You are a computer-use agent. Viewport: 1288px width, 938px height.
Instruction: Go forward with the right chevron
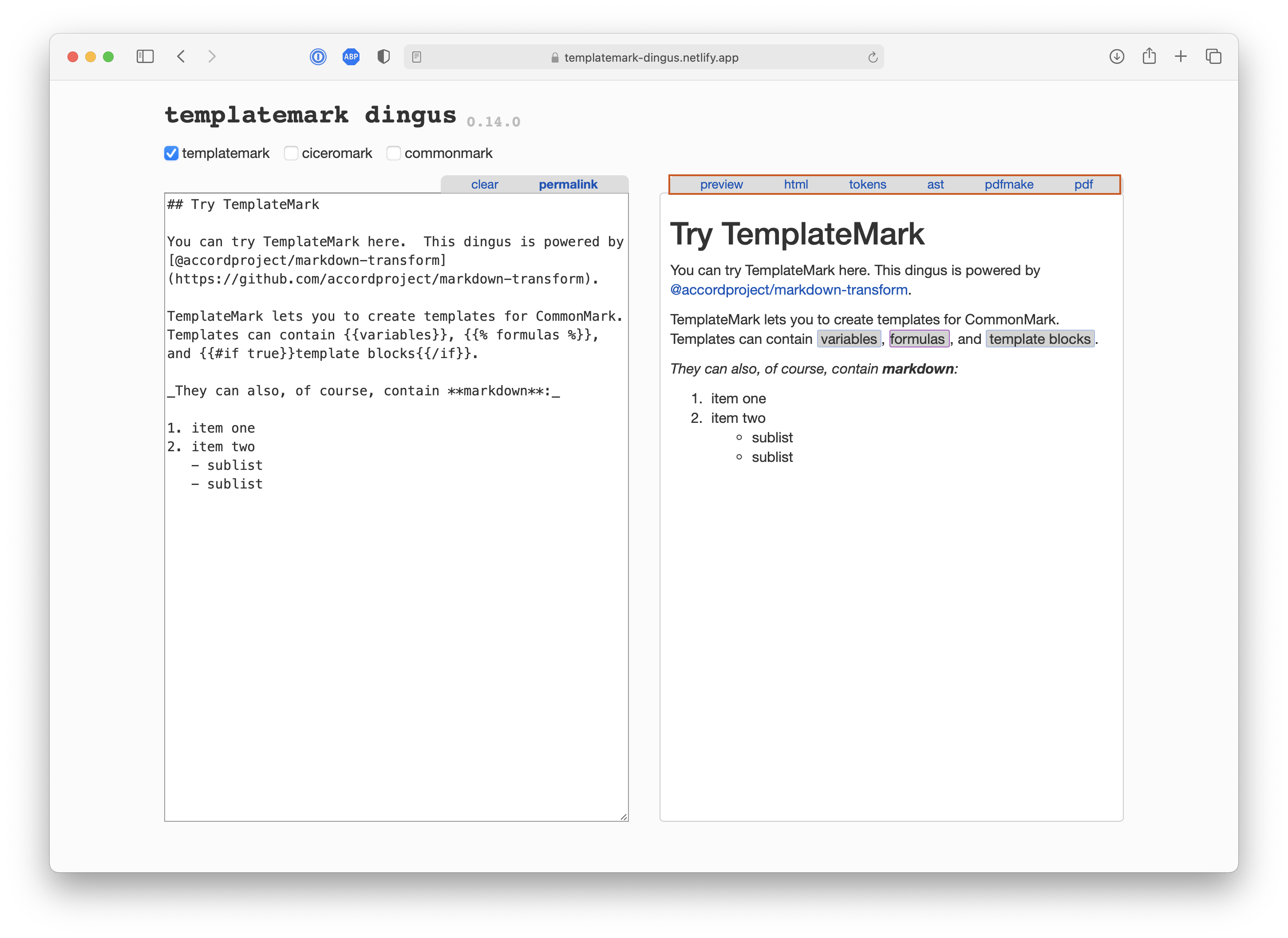tap(212, 56)
